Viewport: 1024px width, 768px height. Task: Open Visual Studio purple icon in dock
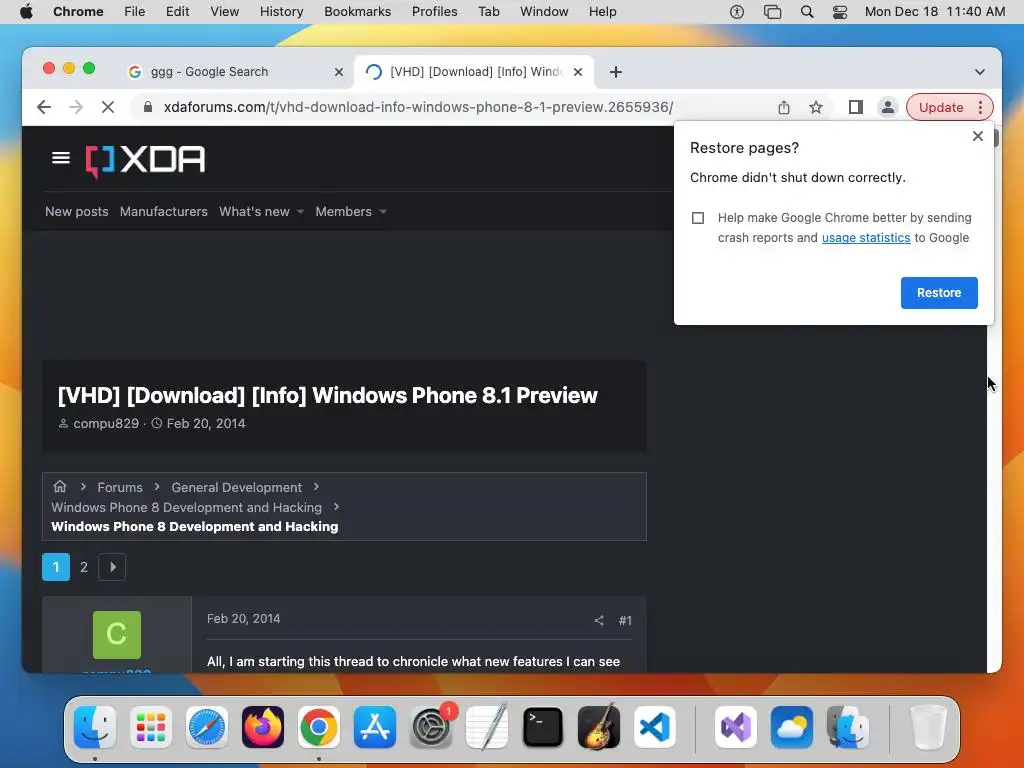736,727
